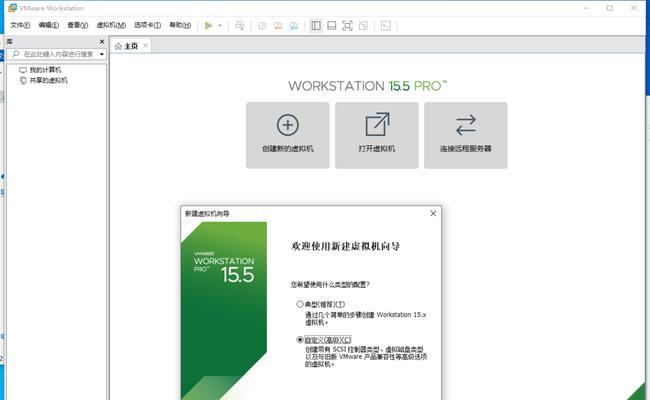Viewport: 650px width, 400px height.
Task: Enter full screen mode icon
Action: point(347,26)
